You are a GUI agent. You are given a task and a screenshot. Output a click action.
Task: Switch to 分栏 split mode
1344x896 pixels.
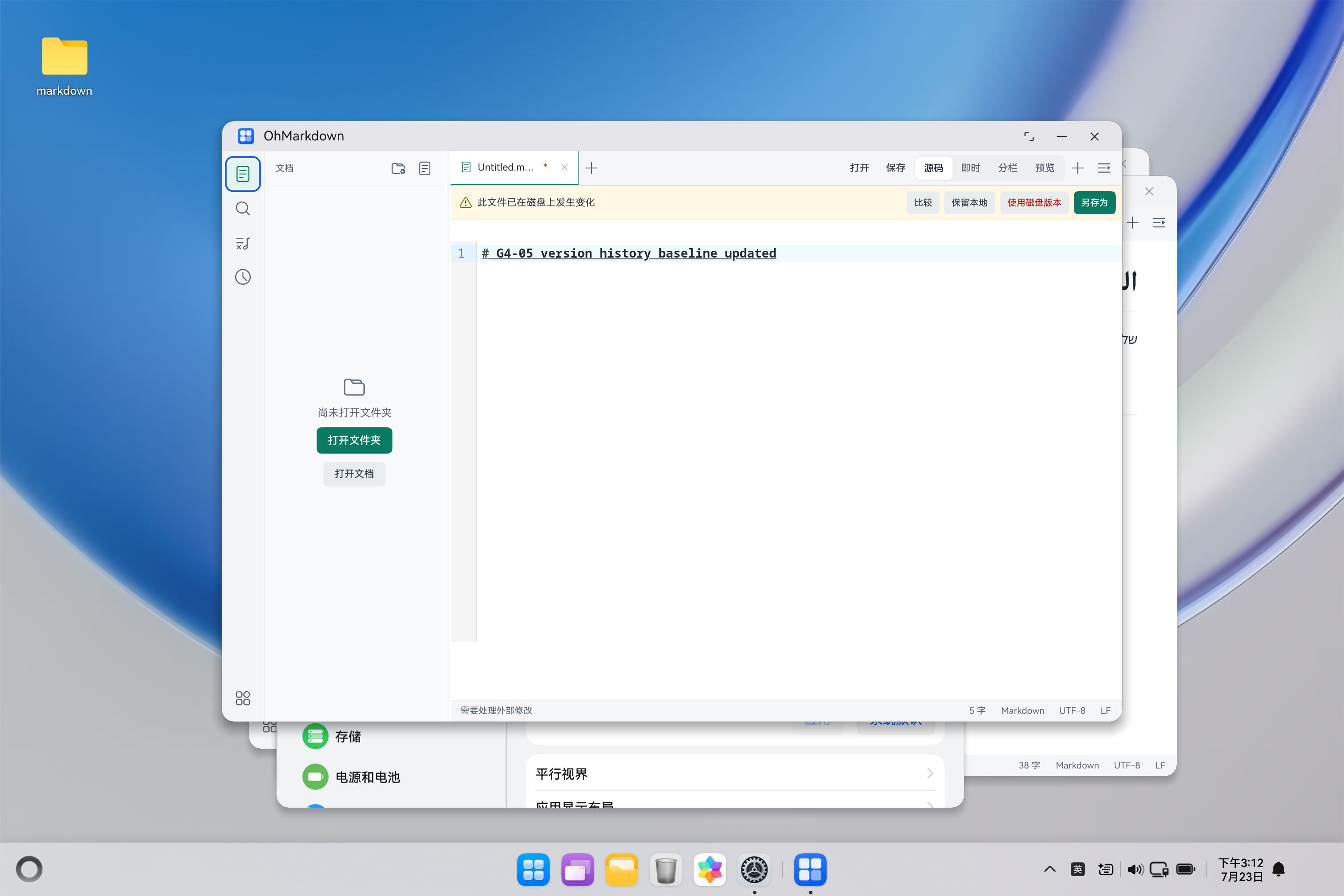click(1008, 168)
